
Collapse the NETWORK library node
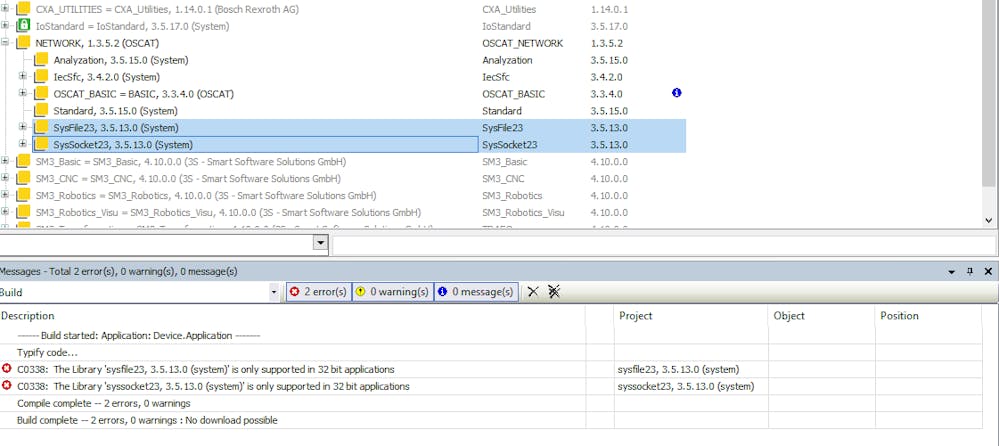(6, 43)
